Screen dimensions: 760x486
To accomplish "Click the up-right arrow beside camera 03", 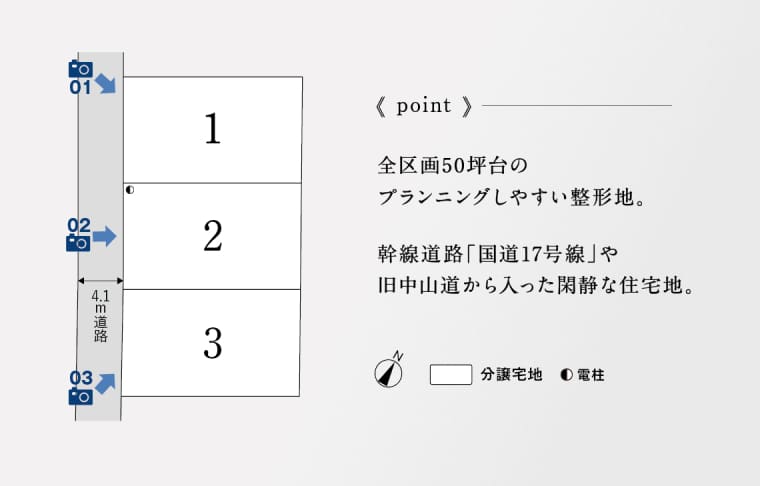I will click(105, 384).
